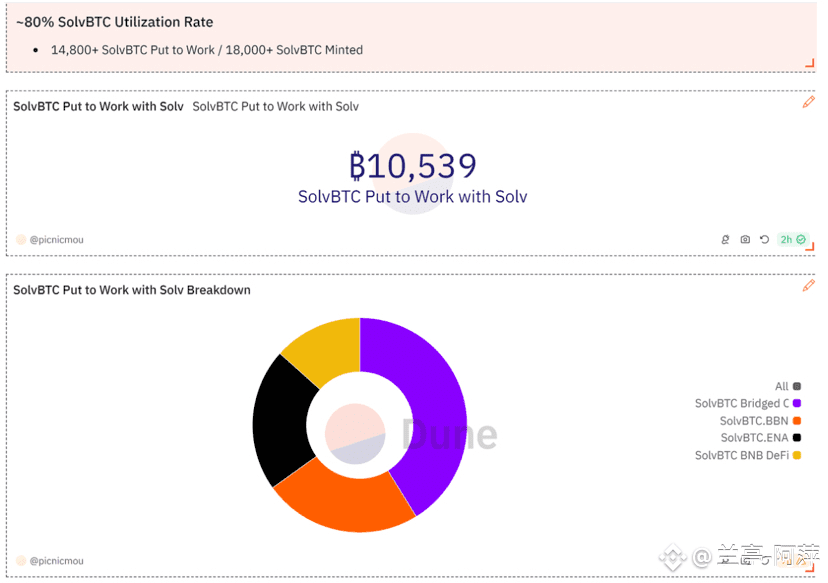Click the plug-shaped API icon on the counter panel
The image size is (828, 583).
(x=726, y=239)
